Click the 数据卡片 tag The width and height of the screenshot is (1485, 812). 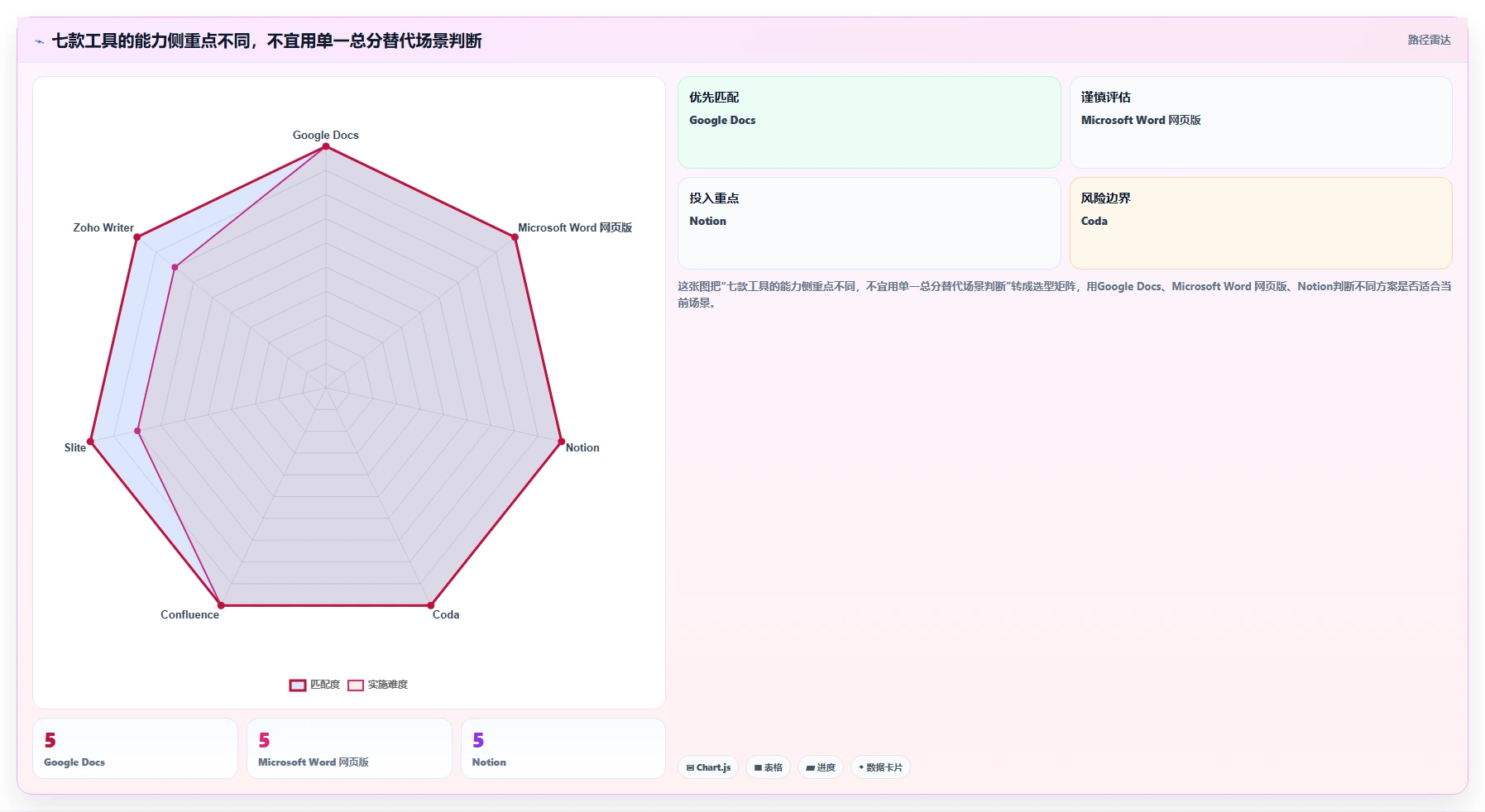(x=880, y=767)
